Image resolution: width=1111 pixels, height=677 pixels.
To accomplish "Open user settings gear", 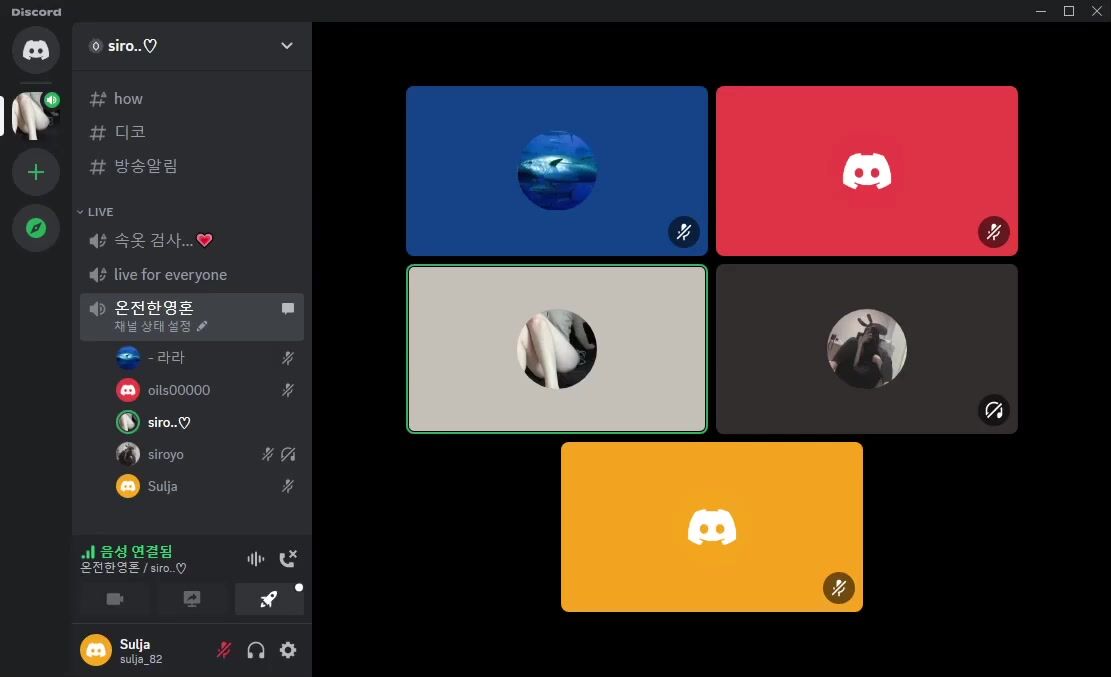I will tap(288, 650).
